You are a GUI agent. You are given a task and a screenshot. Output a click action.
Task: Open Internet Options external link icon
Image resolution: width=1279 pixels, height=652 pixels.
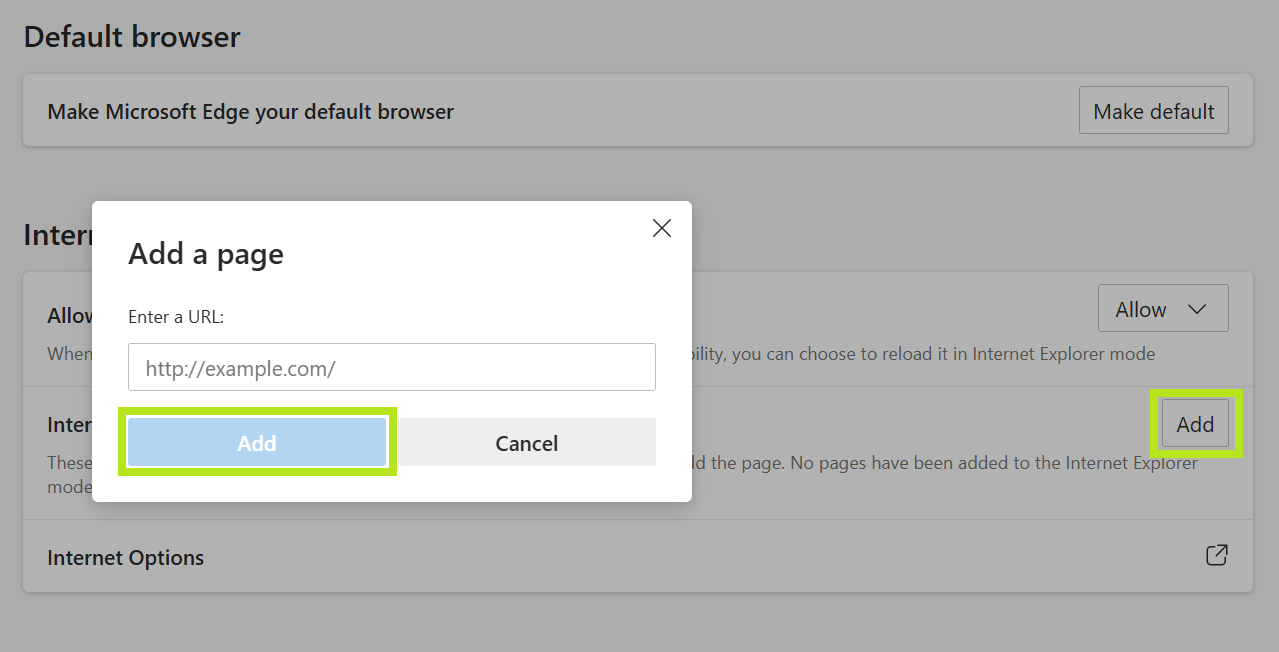[1216, 555]
